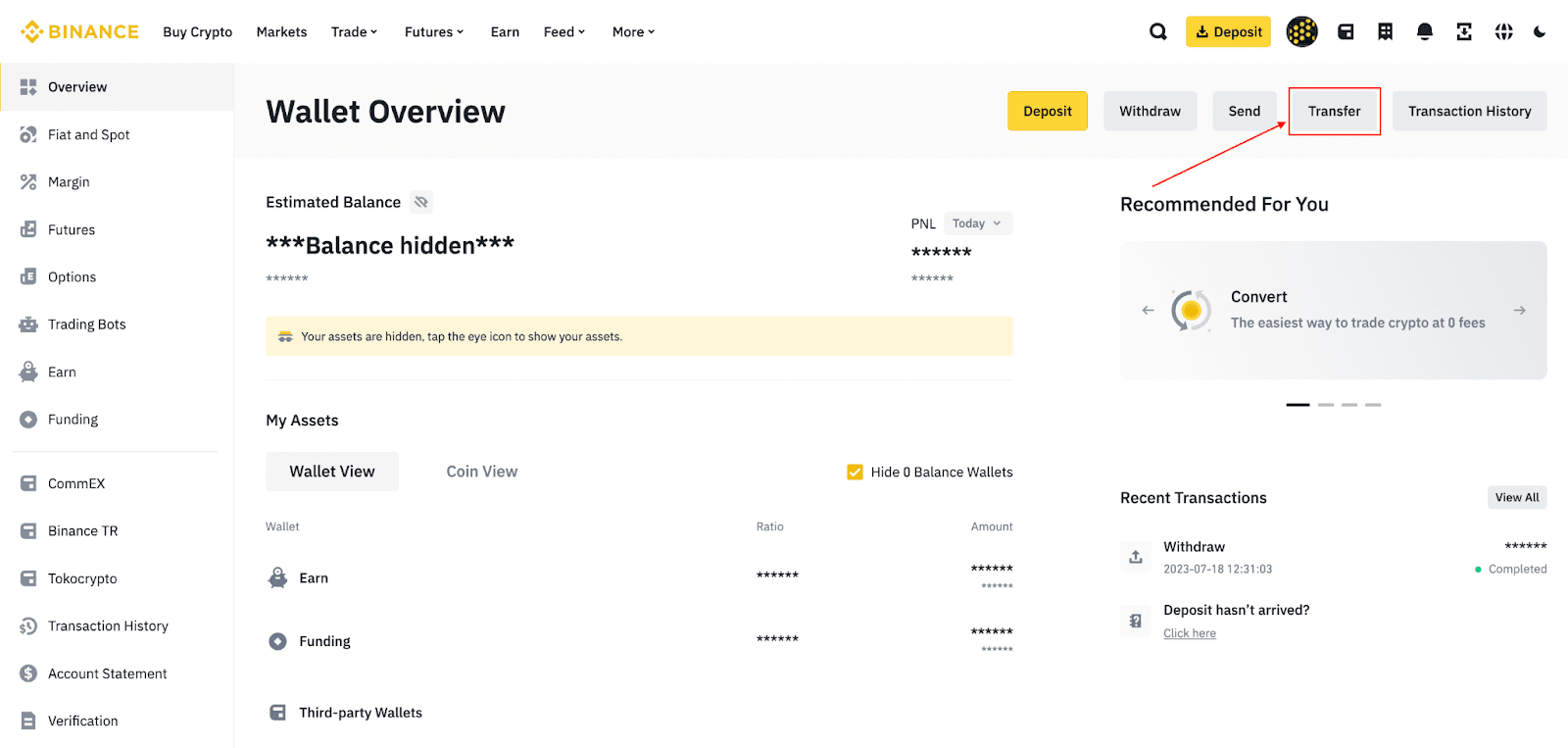Click the Binance logo
The image size is (1568, 748).
point(79,32)
